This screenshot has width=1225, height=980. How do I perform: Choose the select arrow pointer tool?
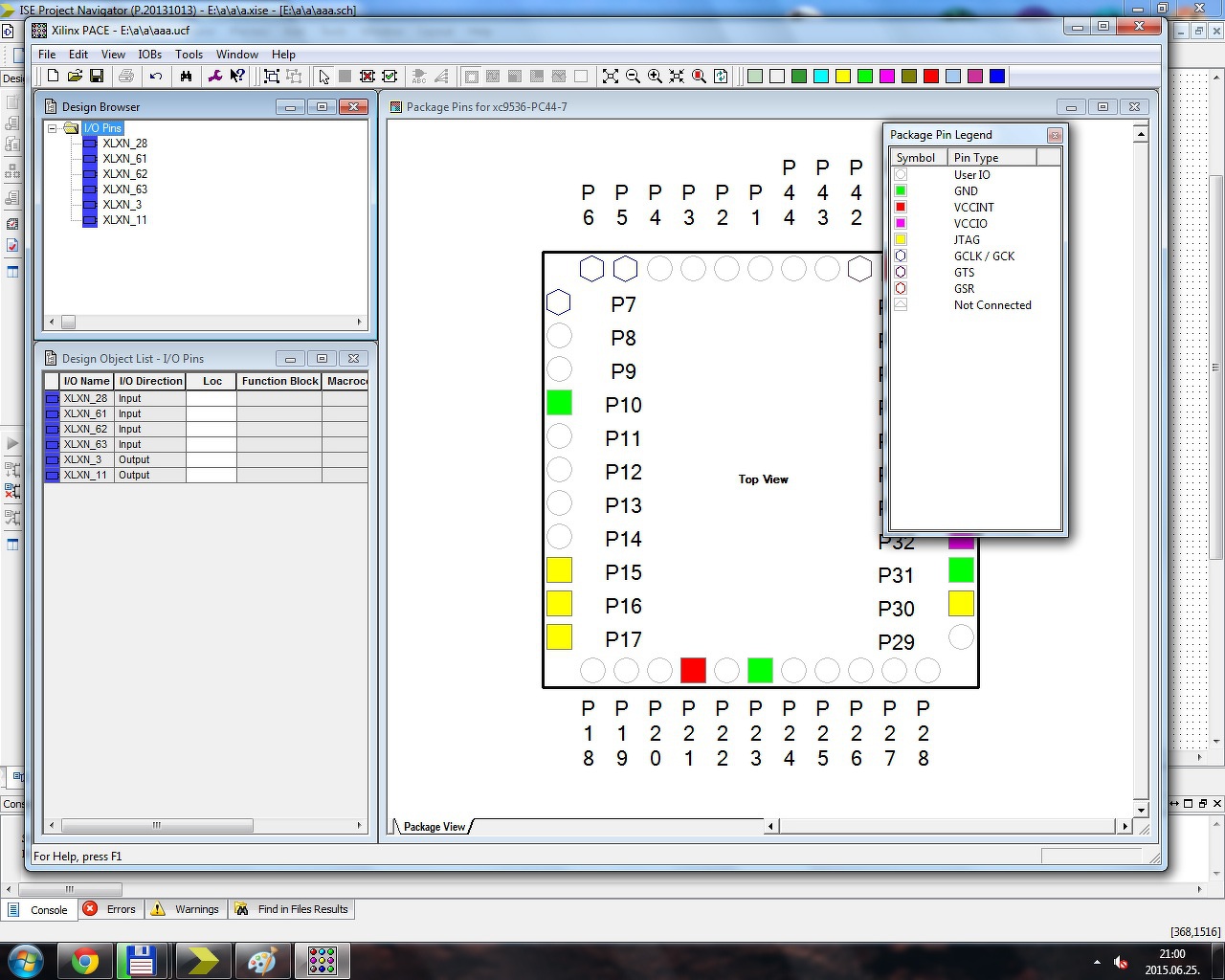click(323, 77)
